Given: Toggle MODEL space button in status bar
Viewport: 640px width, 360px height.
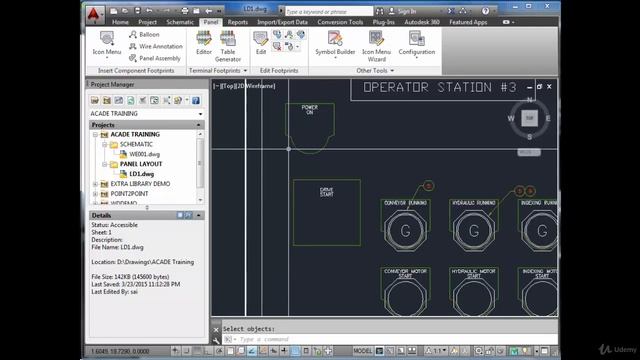Looking at the screenshot, I should coord(362,351).
